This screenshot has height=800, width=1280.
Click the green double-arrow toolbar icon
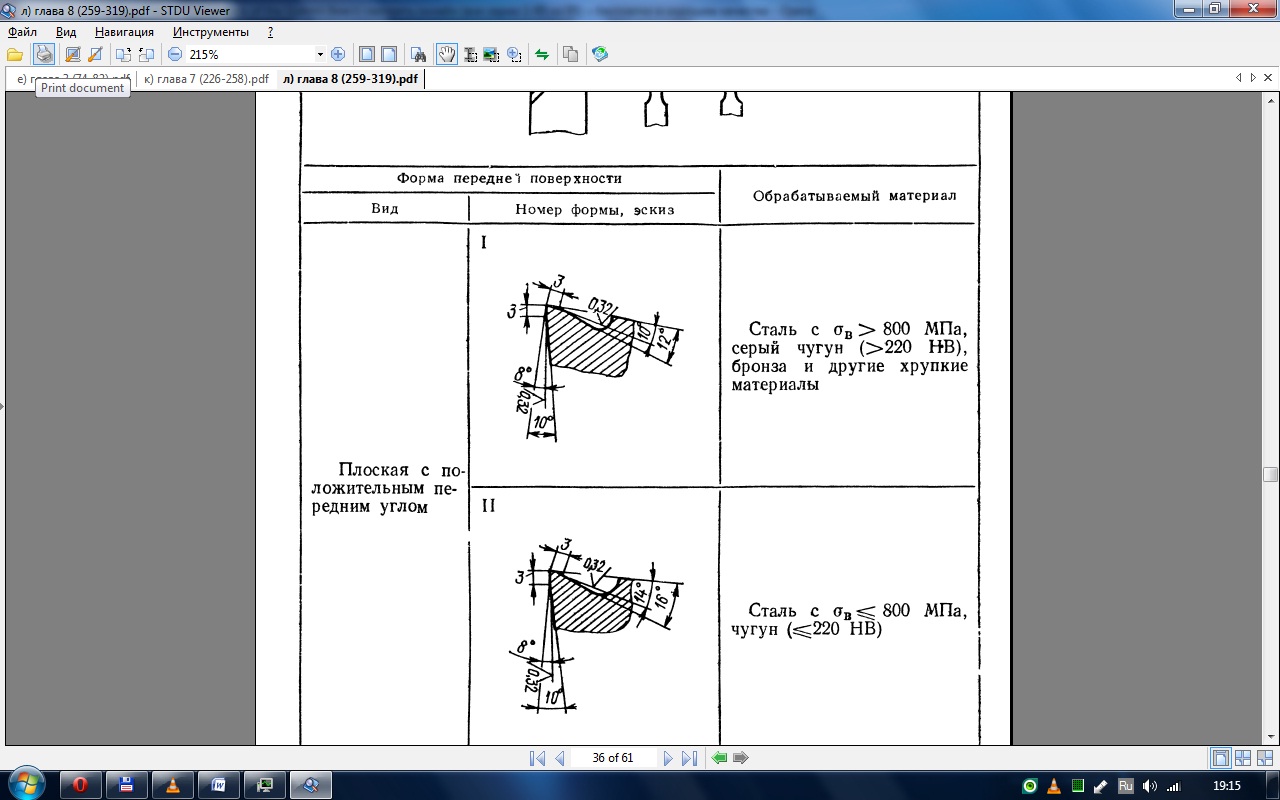coord(542,54)
